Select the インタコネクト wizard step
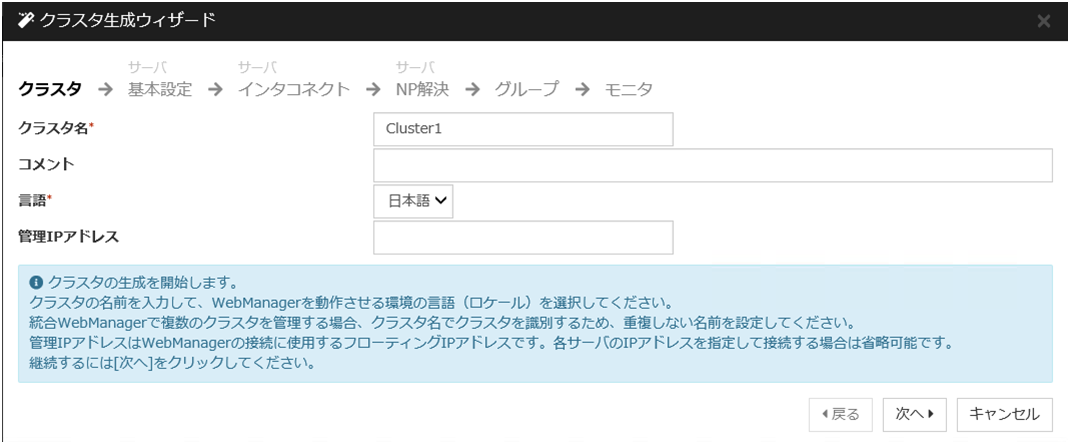 [294, 89]
